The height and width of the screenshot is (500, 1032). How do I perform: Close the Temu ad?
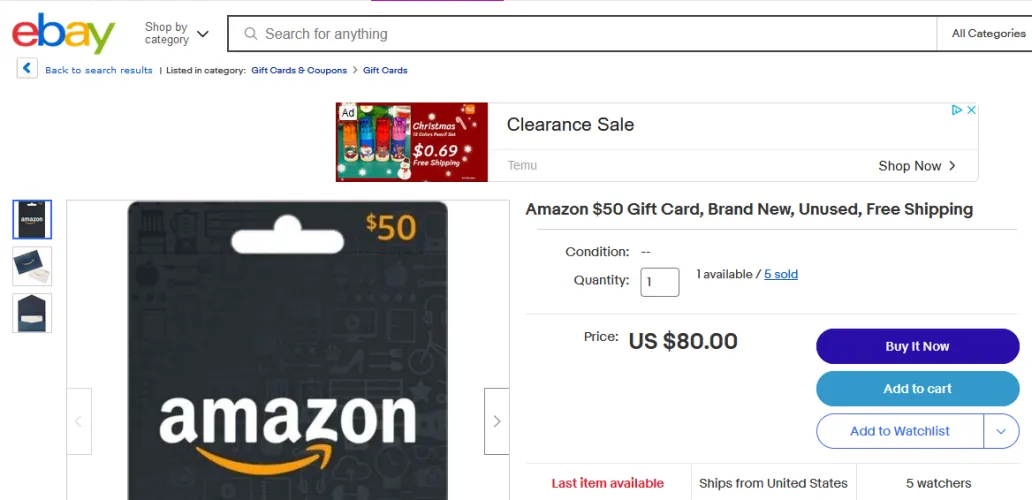click(x=970, y=110)
